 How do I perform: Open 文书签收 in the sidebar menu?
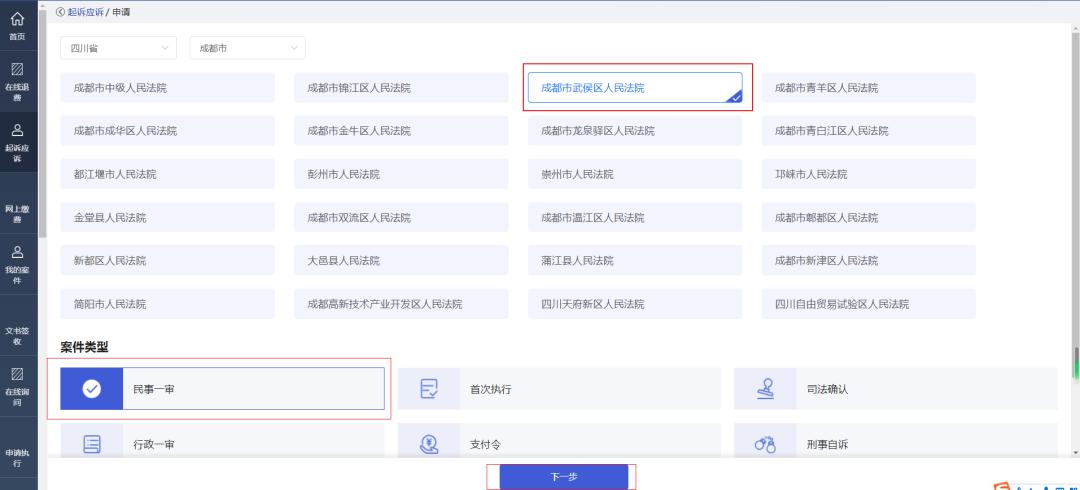18,336
